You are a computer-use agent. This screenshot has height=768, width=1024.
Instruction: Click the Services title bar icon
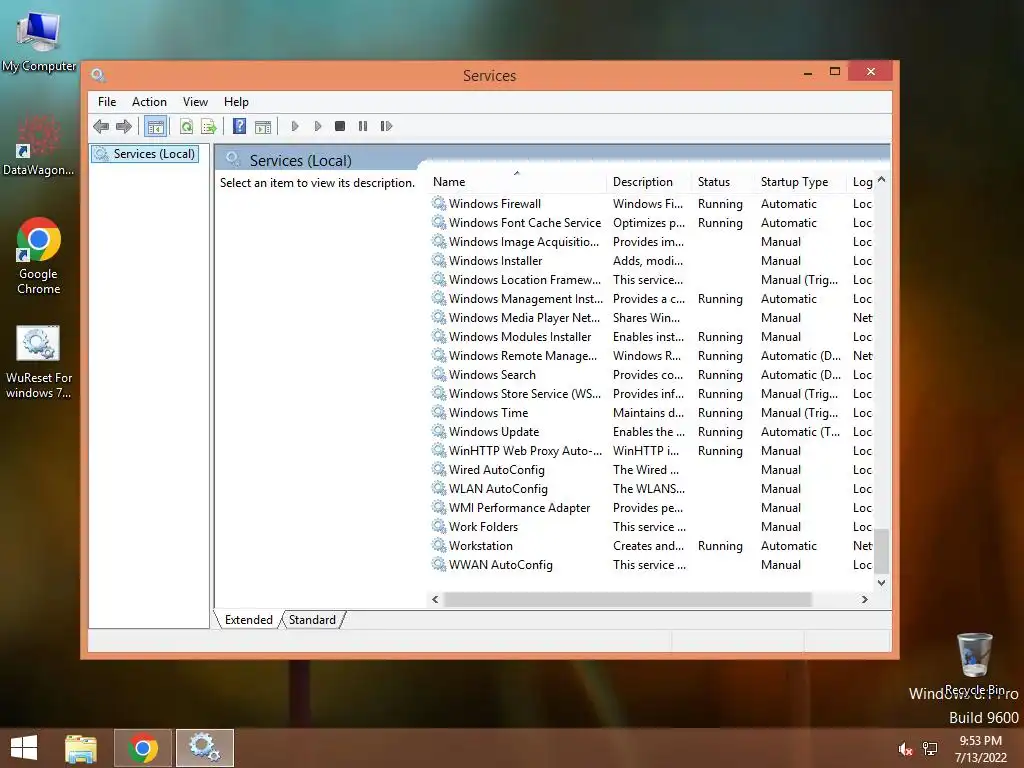[x=98, y=74]
